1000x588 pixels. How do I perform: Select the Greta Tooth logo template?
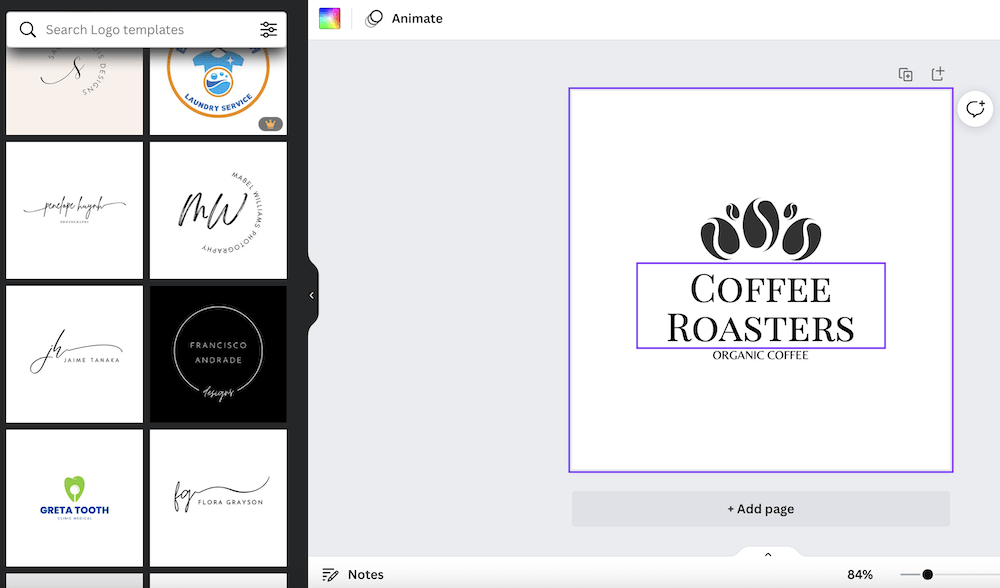coord(75,498)
